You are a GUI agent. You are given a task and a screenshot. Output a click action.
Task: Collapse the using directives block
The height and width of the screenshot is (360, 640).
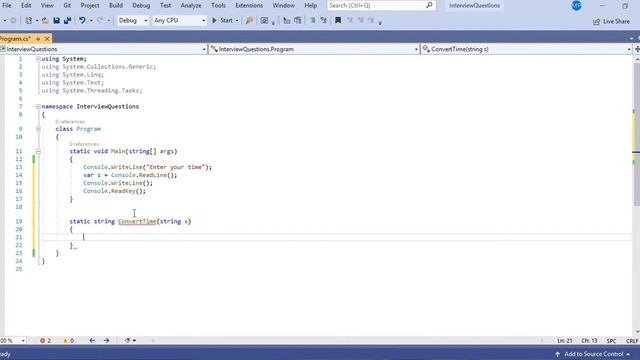(38, 59)
